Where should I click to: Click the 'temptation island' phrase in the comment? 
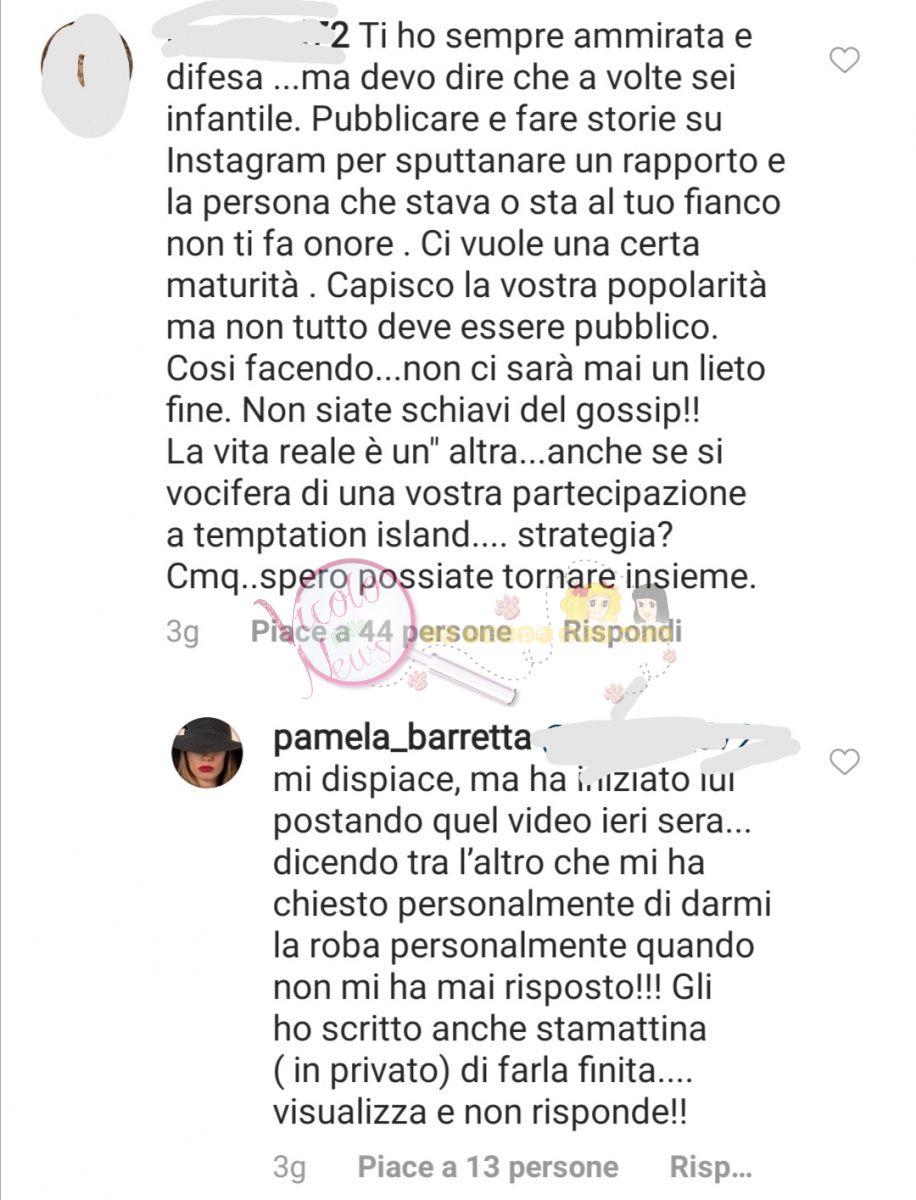[330, 535]
